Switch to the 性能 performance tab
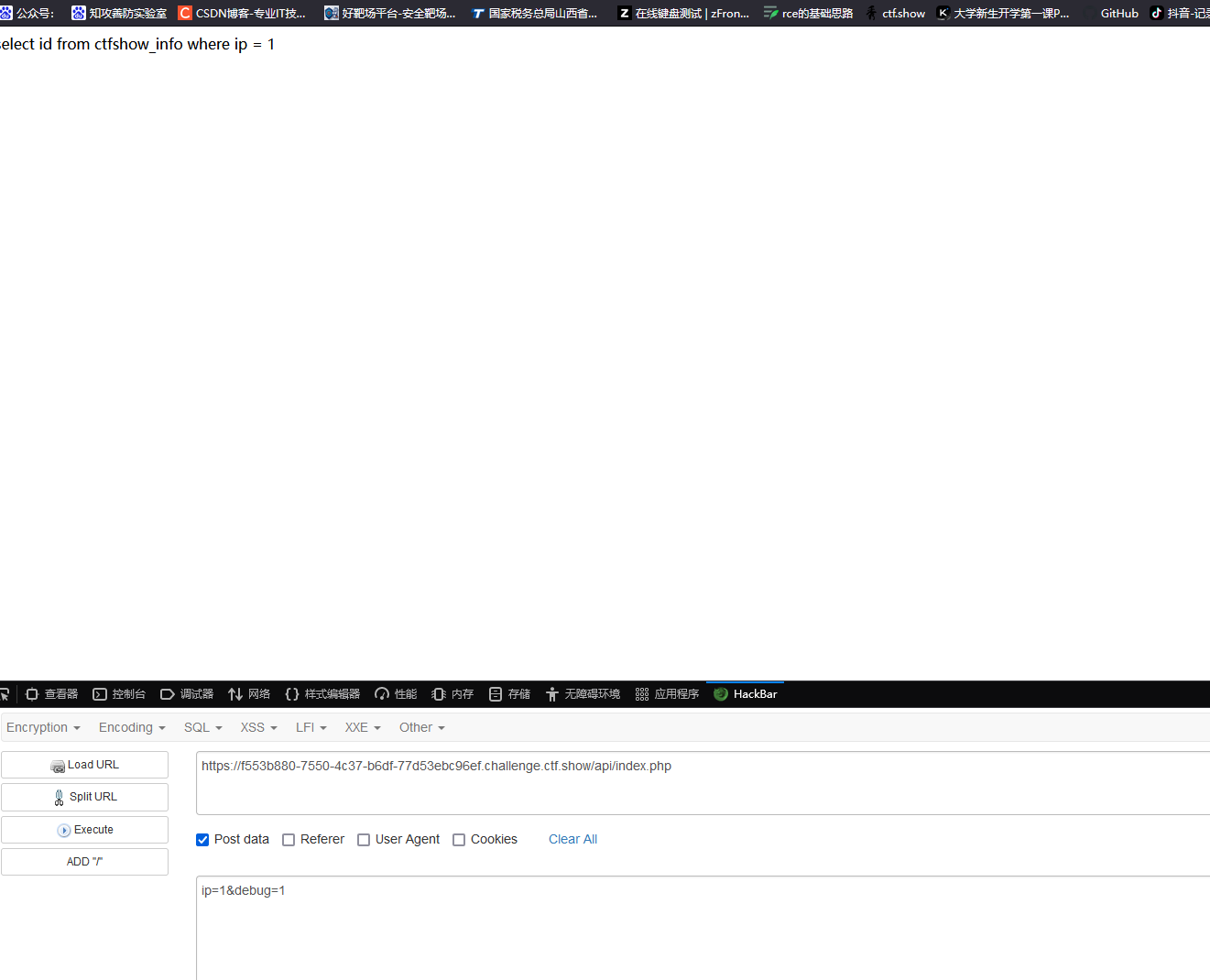Viewport: 1210px width, 980px height. pos(396,694)
